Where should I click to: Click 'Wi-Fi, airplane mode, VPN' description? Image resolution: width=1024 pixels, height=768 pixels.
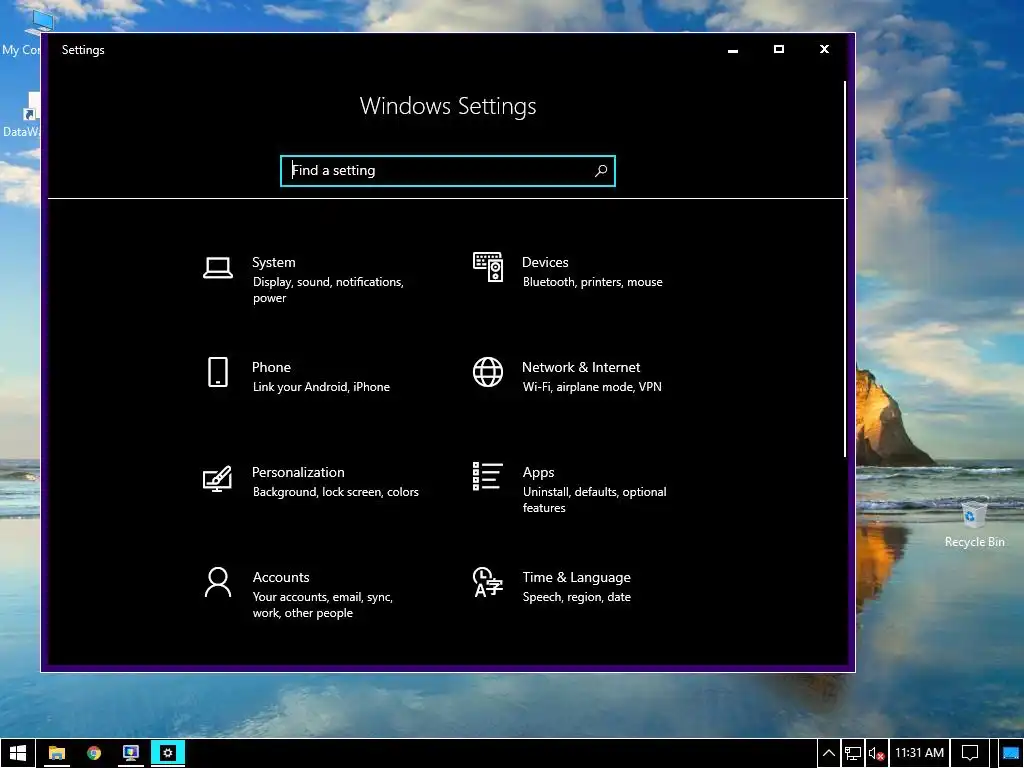click(592, 387)
